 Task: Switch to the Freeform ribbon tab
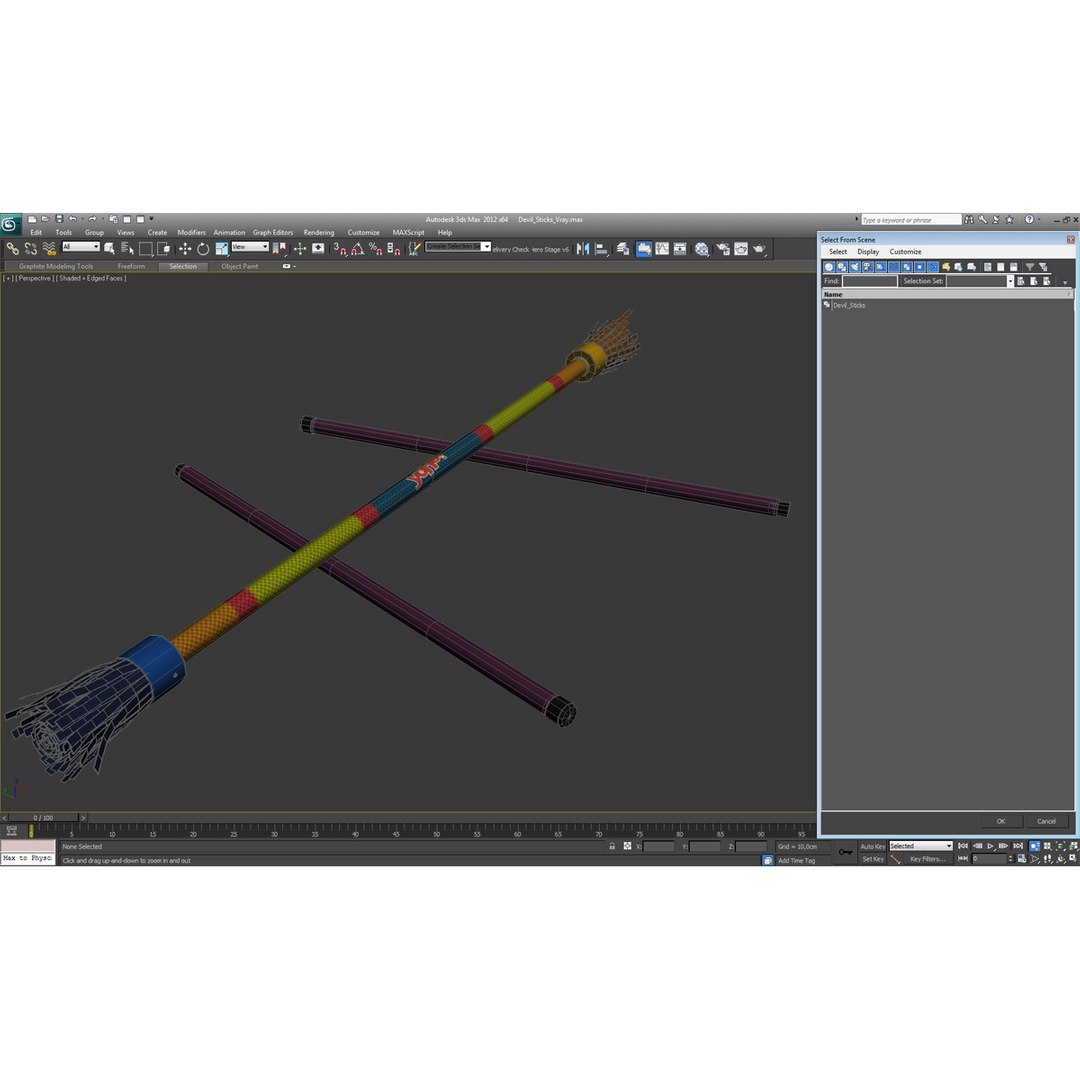point(131,267)
